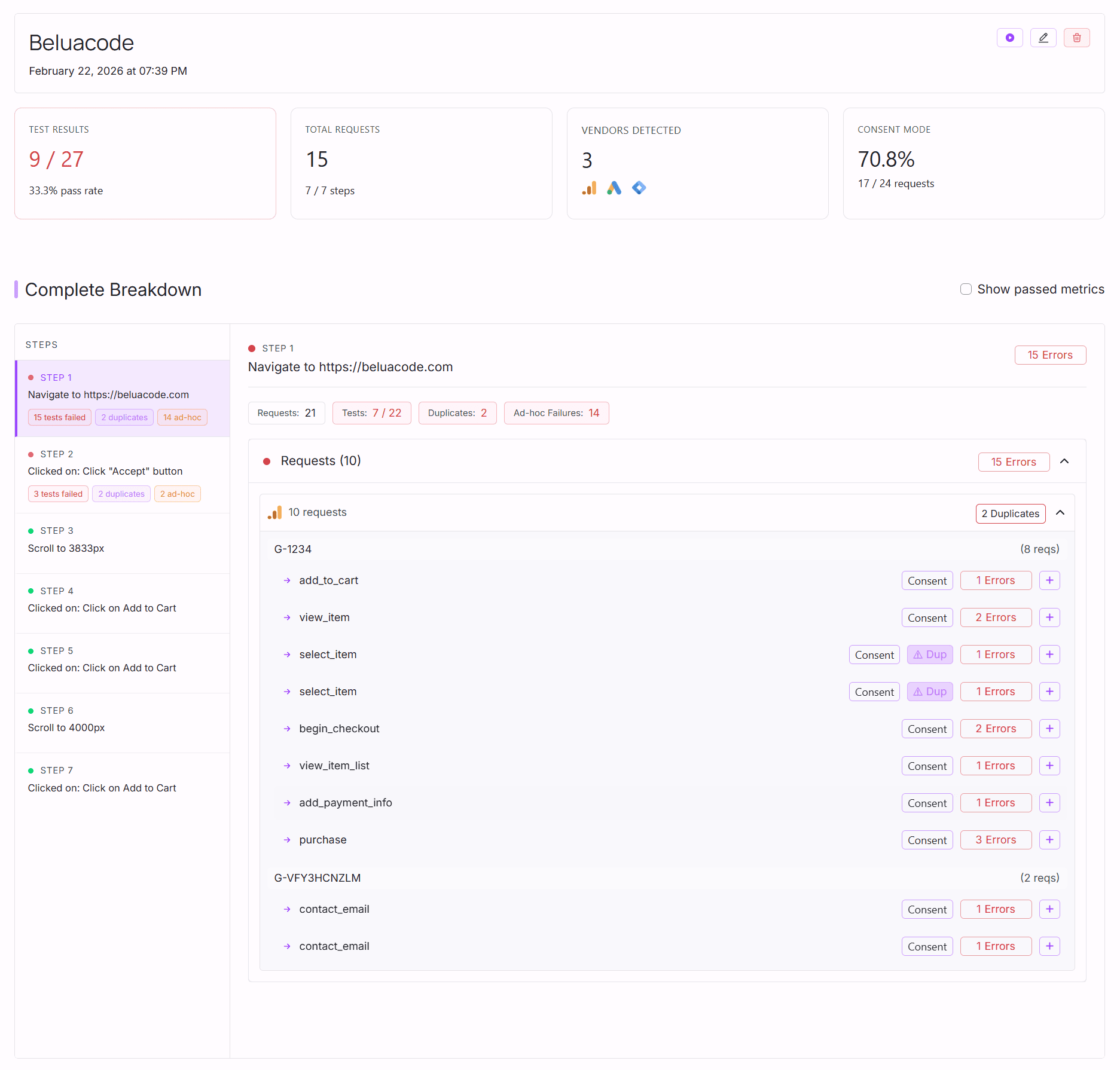1120x1070 pixels.
Task: Collapse the Requests (10) section
Action: point(1064,461)
